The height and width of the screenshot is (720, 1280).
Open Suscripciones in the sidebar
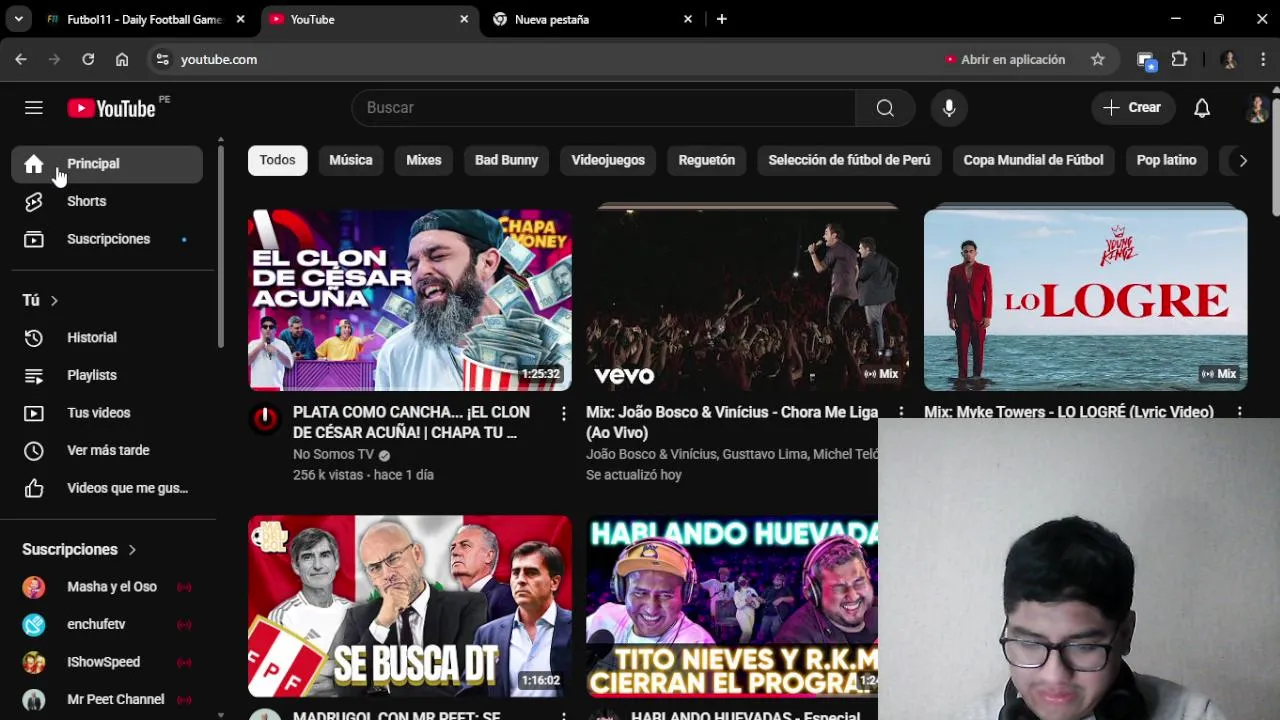pyautogui.click(x=107, y=239)
